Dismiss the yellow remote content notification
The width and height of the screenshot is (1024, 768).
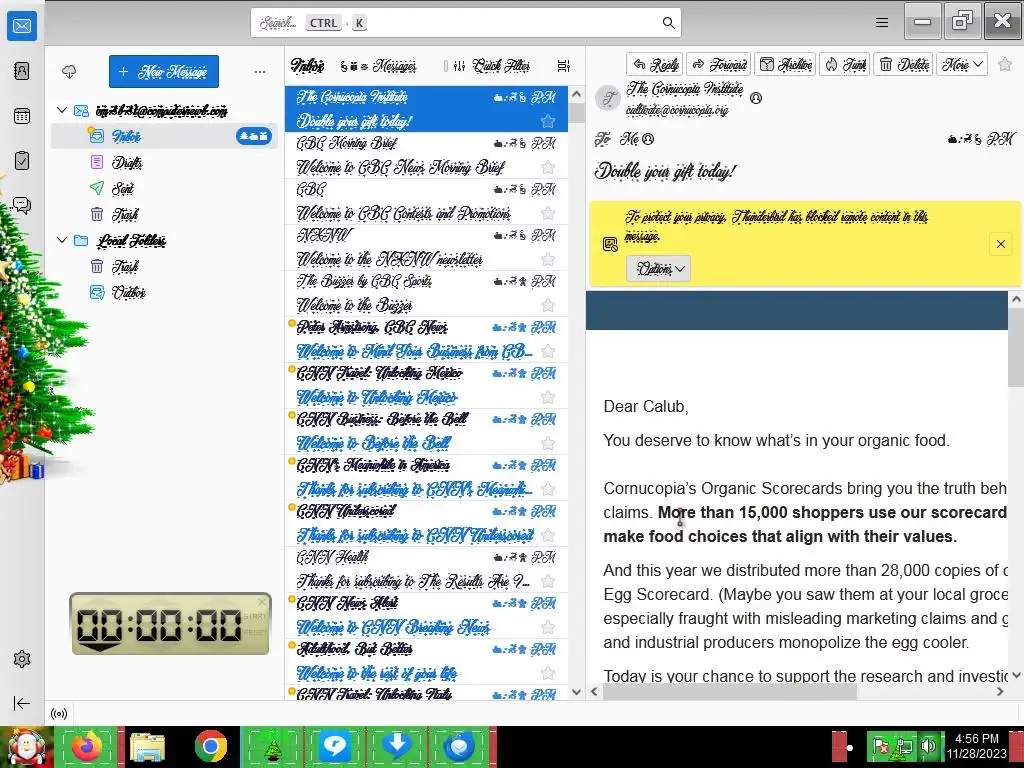pyautogui.click(x=1000, y=244)
